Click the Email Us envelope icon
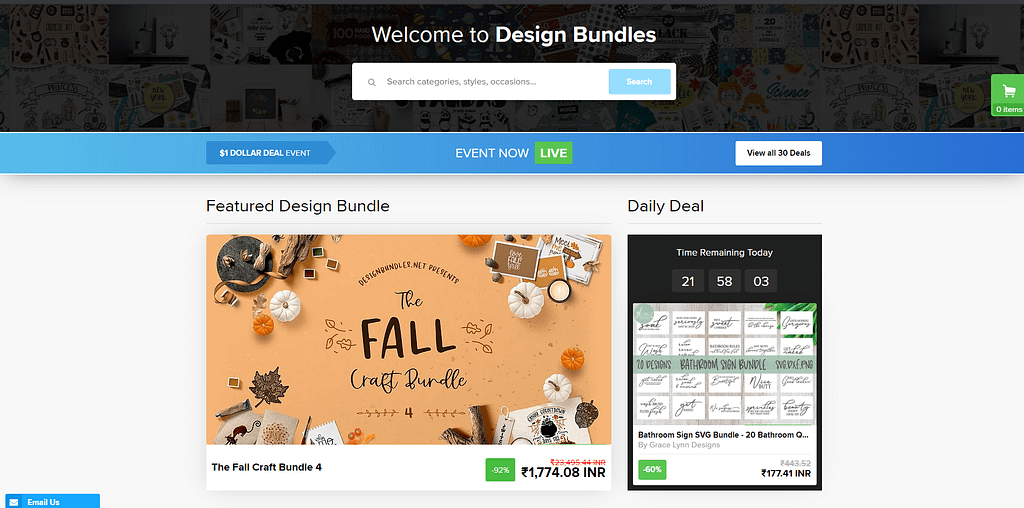Screen dimensions: 1024x508 coord(14,502)
